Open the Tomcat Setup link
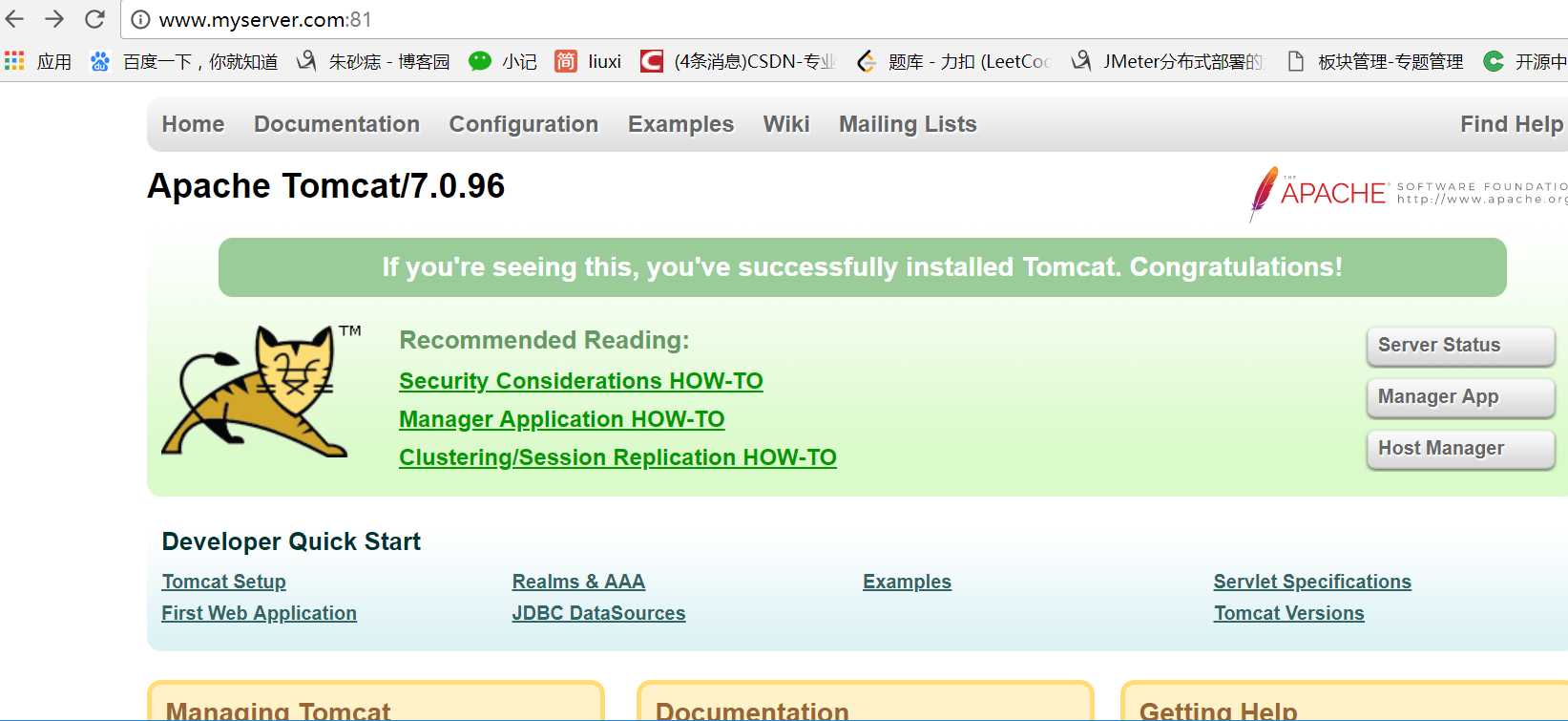1568x721 pixels. [224, 582]
